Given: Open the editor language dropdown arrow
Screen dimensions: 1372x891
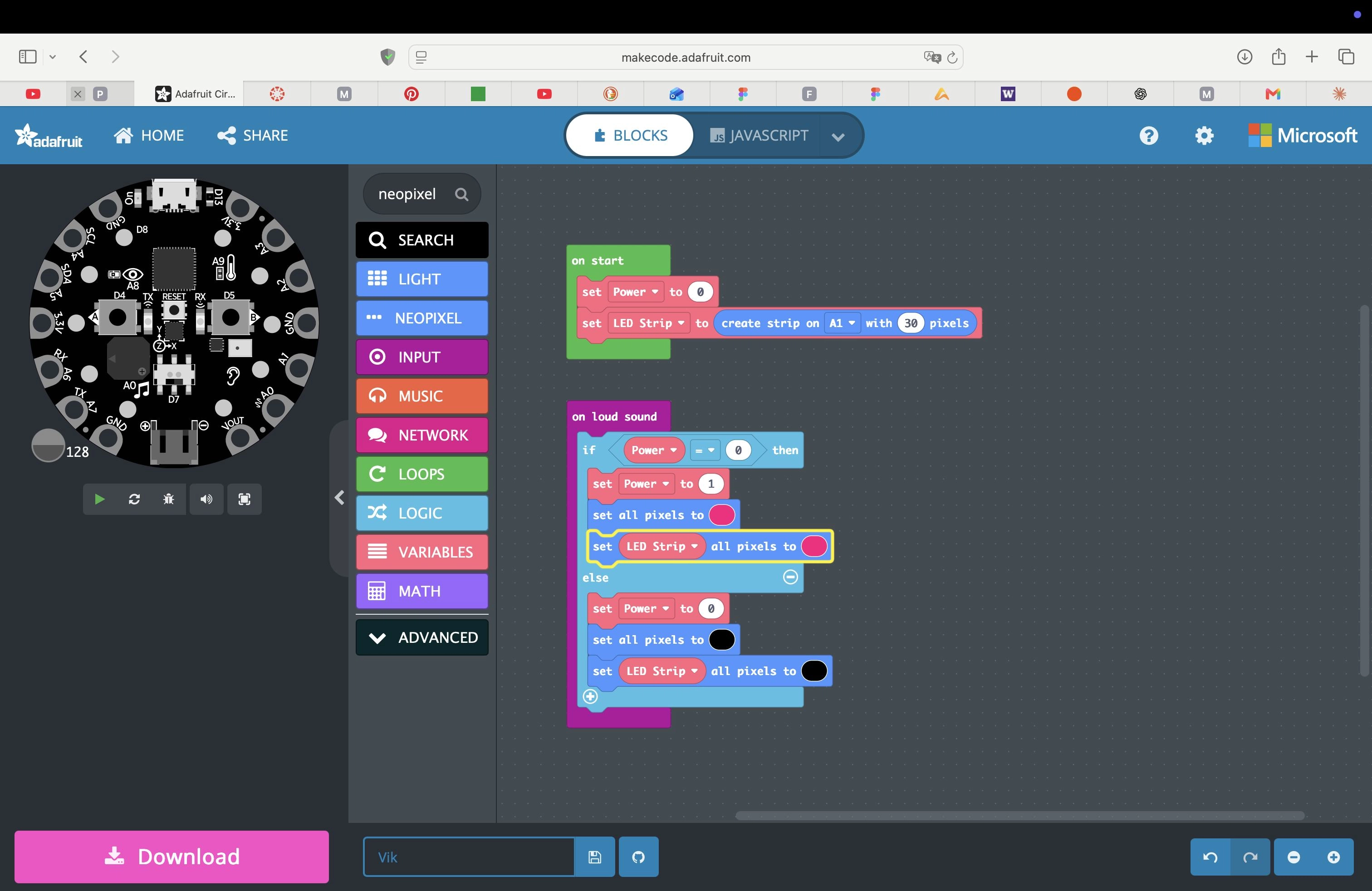Looking at the screenshot, I should (838, 137).
